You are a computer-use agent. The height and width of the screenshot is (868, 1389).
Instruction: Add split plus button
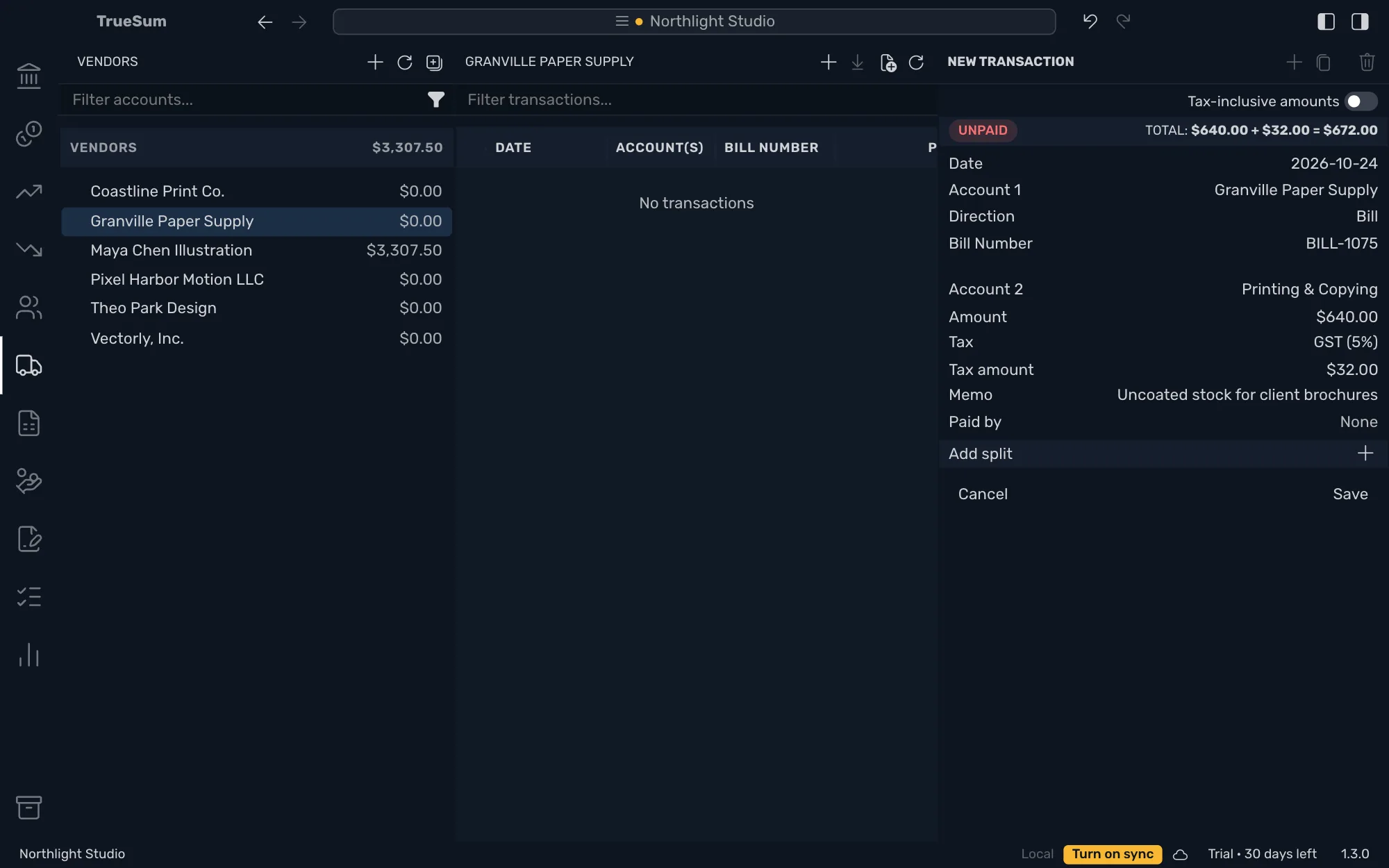1365,453
